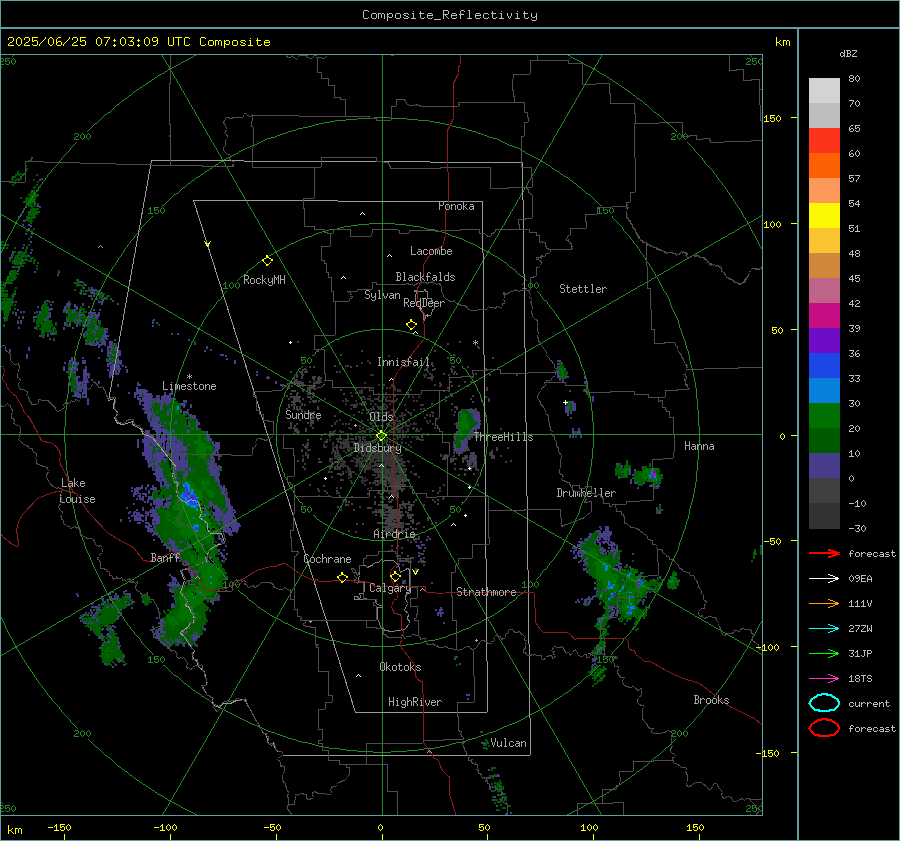The width and height of the screenshot is (900, 841).
Task: Click the radar-center diamond marker above Didsbury
Action: coord(381,436)
